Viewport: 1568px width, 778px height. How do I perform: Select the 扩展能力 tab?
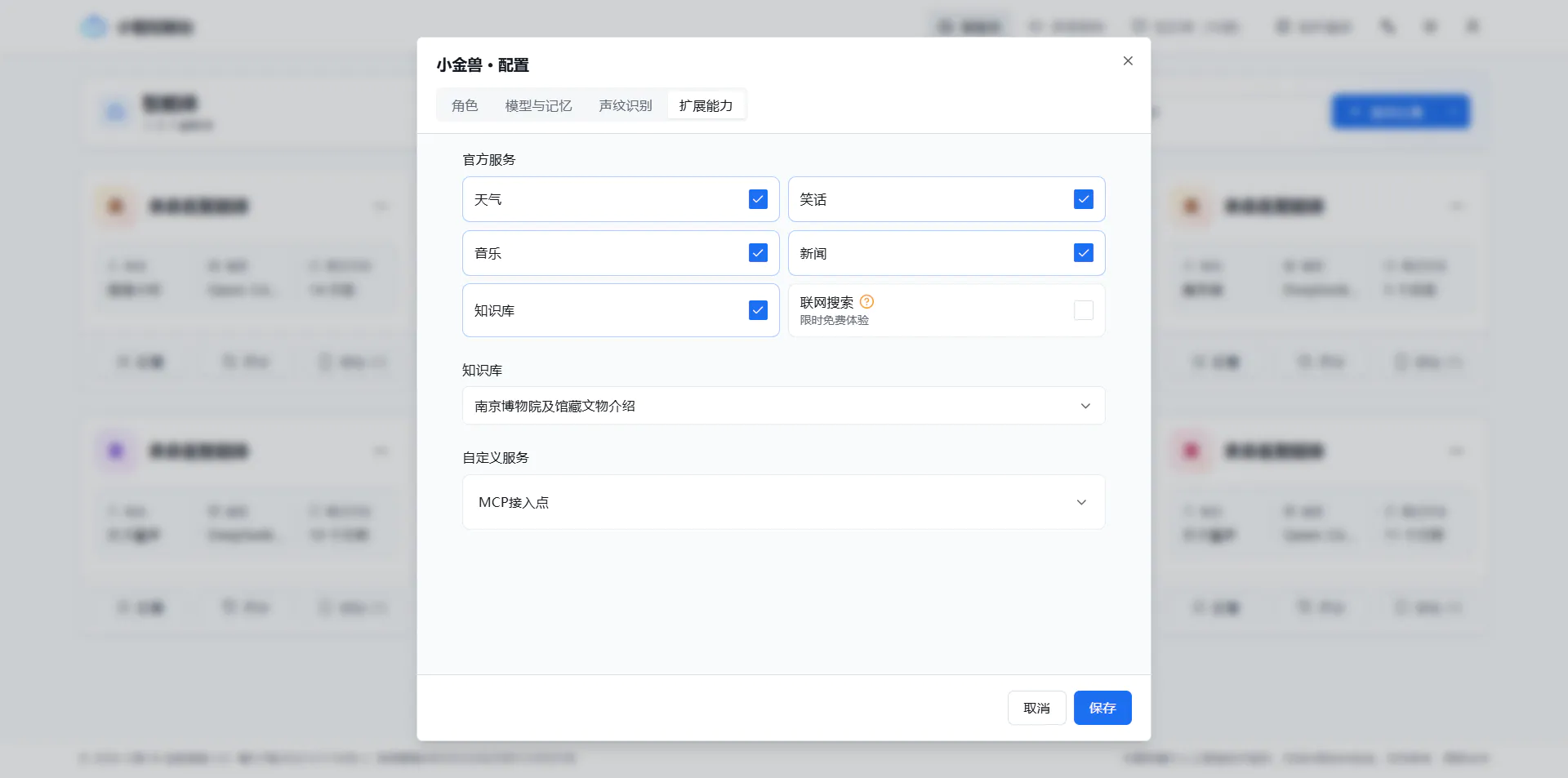coord(706,105)
